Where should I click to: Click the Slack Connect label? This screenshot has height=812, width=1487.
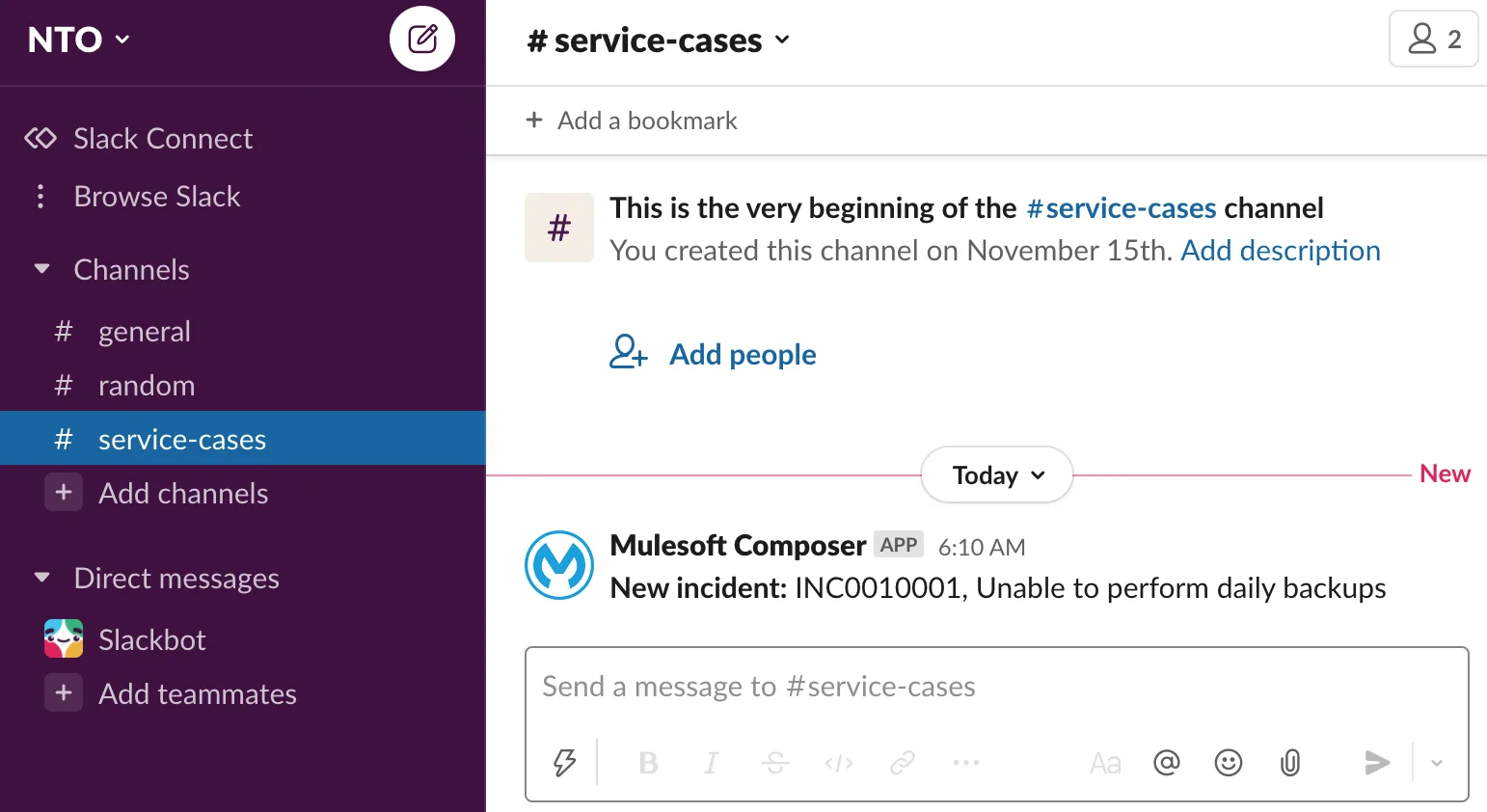coord(163,139)
